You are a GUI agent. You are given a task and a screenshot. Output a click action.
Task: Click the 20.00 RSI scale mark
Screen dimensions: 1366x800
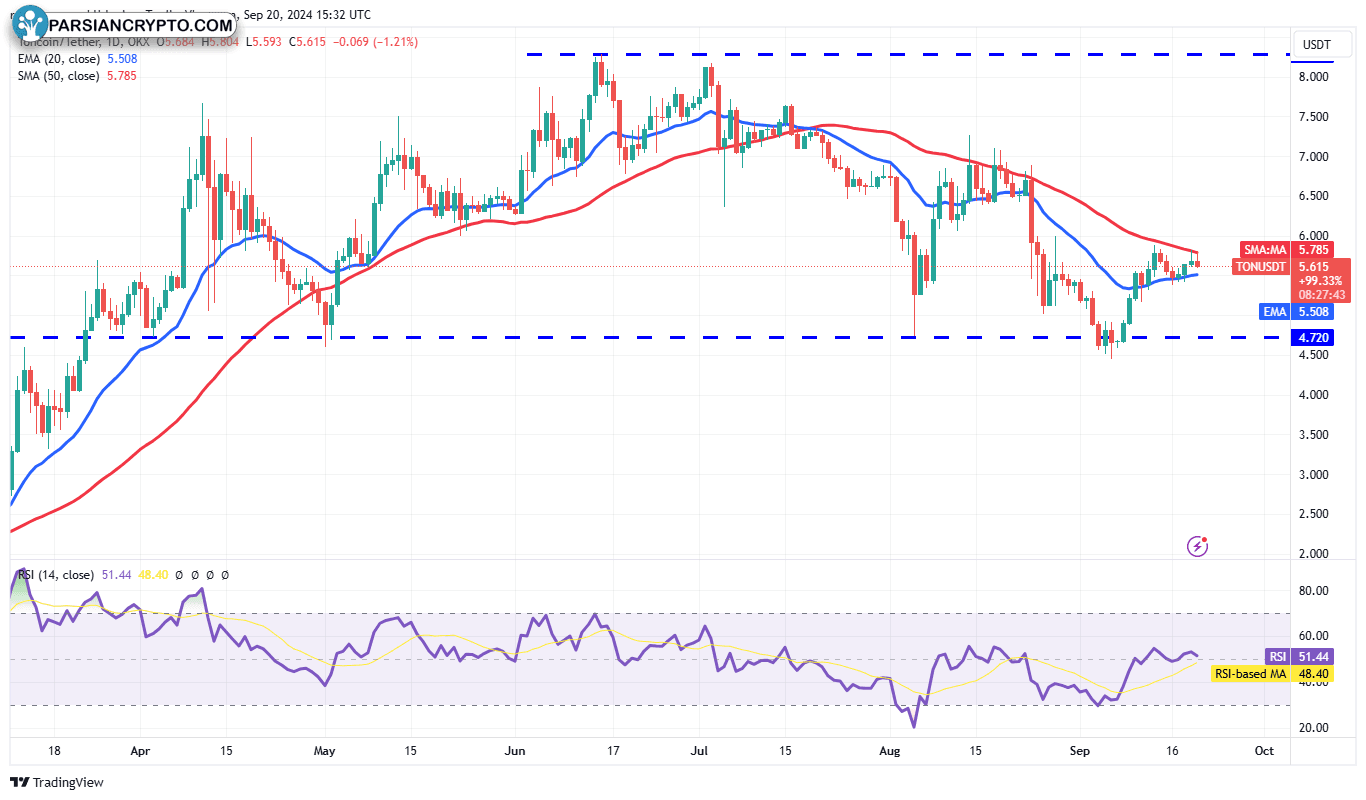point(1313,727)
